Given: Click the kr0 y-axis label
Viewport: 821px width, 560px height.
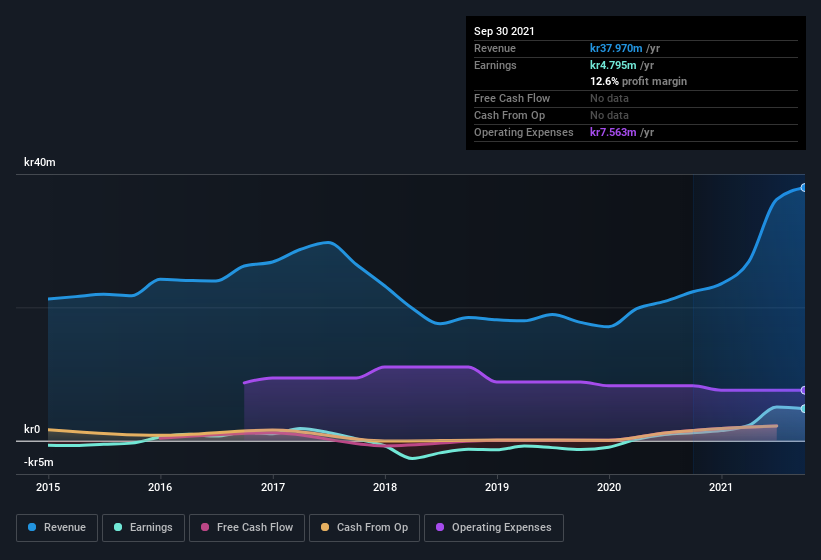Looking at the screenshot, I should pos(32,429).
